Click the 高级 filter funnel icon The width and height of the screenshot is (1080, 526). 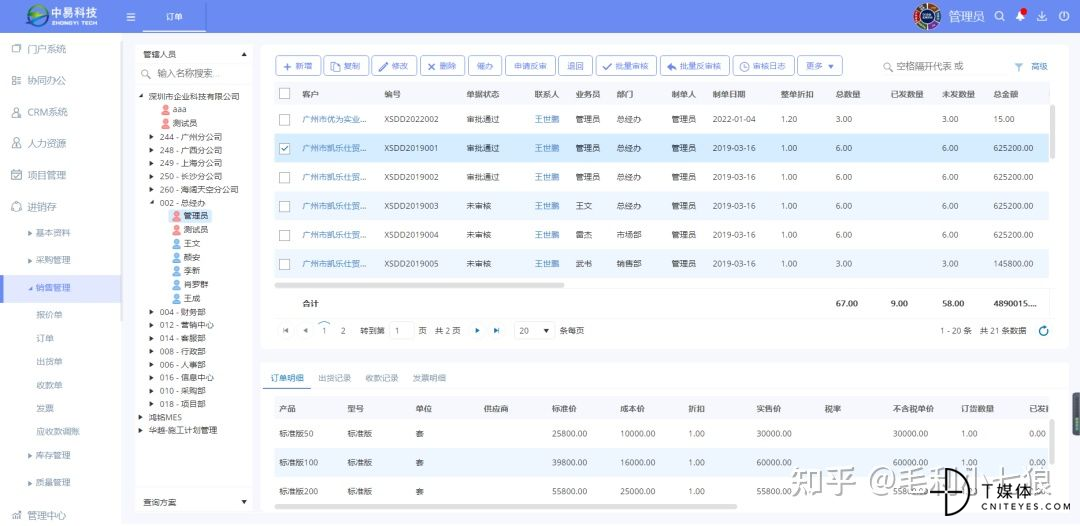(x=1019, y=67)
